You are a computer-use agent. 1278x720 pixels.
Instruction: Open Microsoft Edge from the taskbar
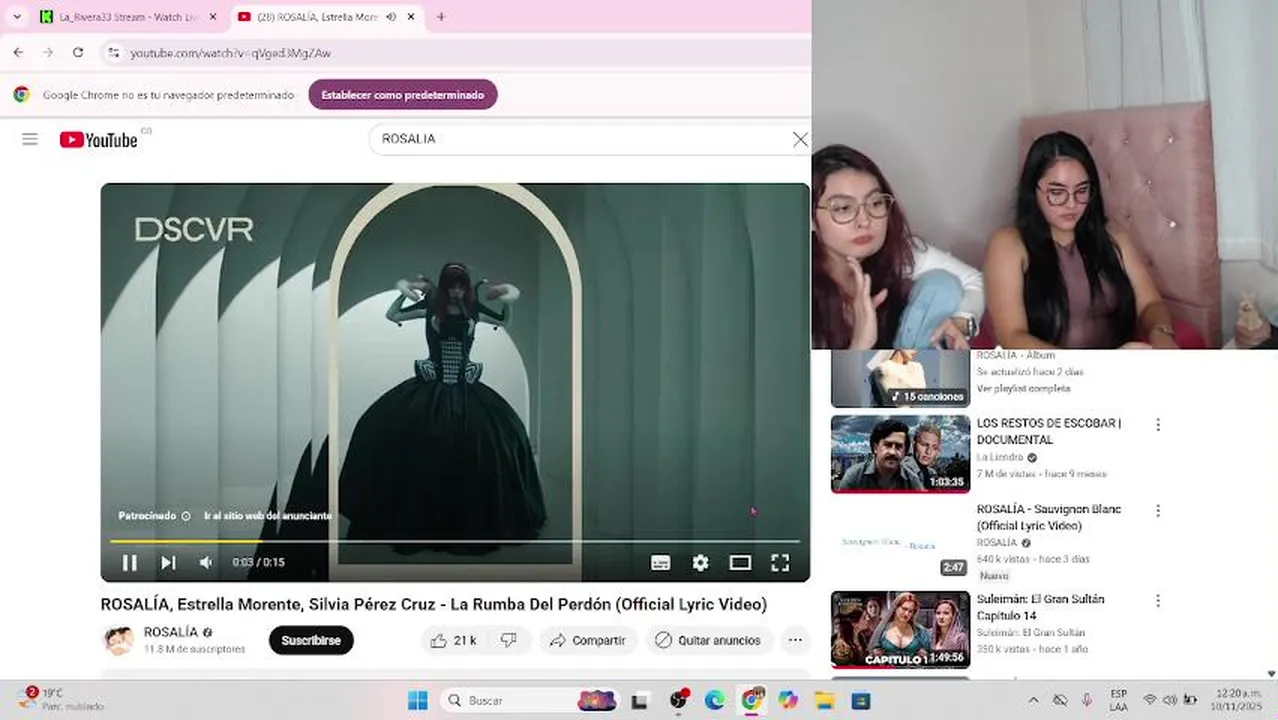click(x=714, y=700)
